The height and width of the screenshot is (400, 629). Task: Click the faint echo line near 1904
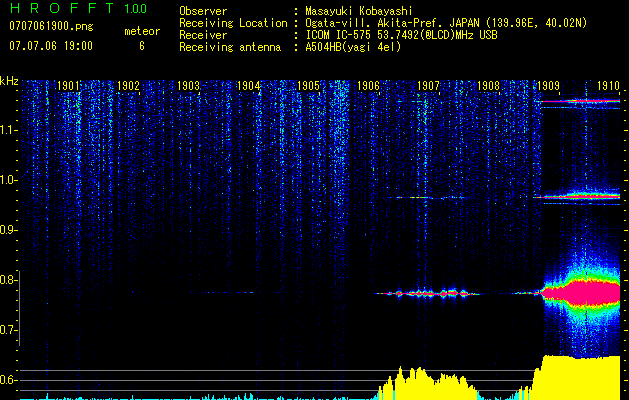coord(227,292)
